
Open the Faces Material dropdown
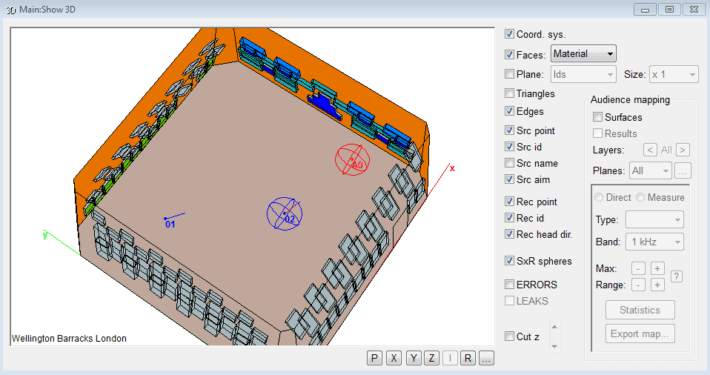pyautogui.click(x=583, y=54)
